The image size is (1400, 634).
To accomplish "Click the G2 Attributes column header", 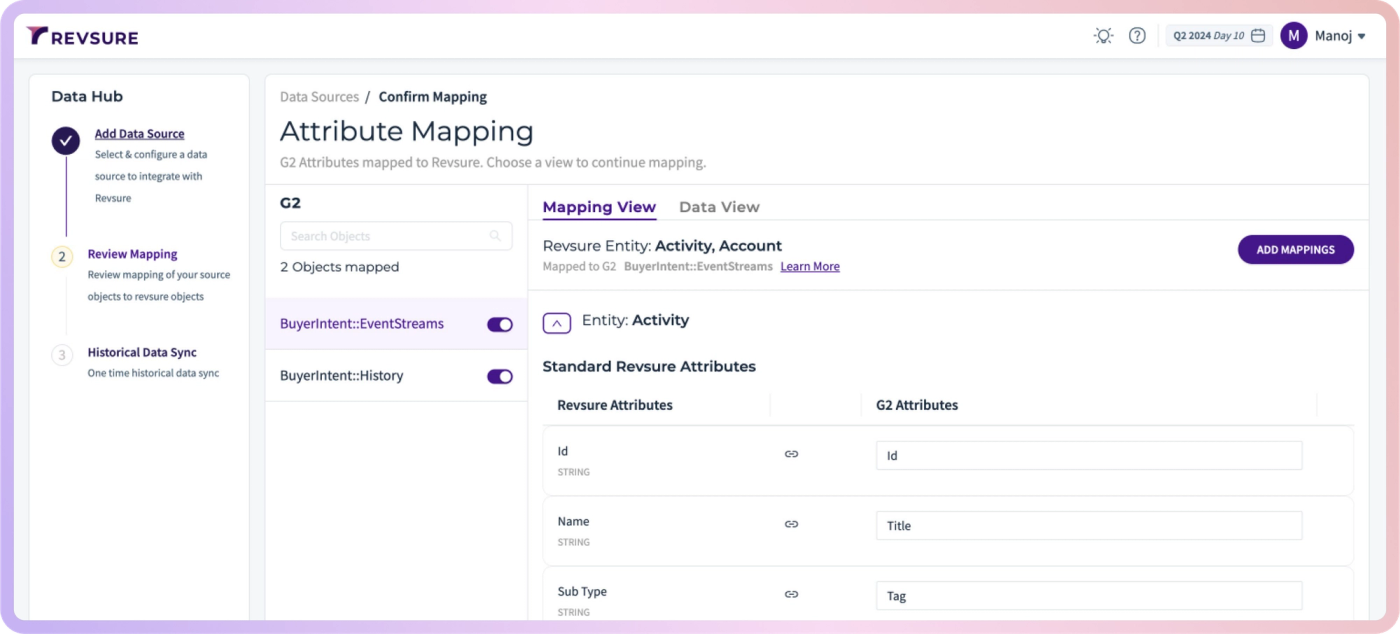I will (917, 405).
